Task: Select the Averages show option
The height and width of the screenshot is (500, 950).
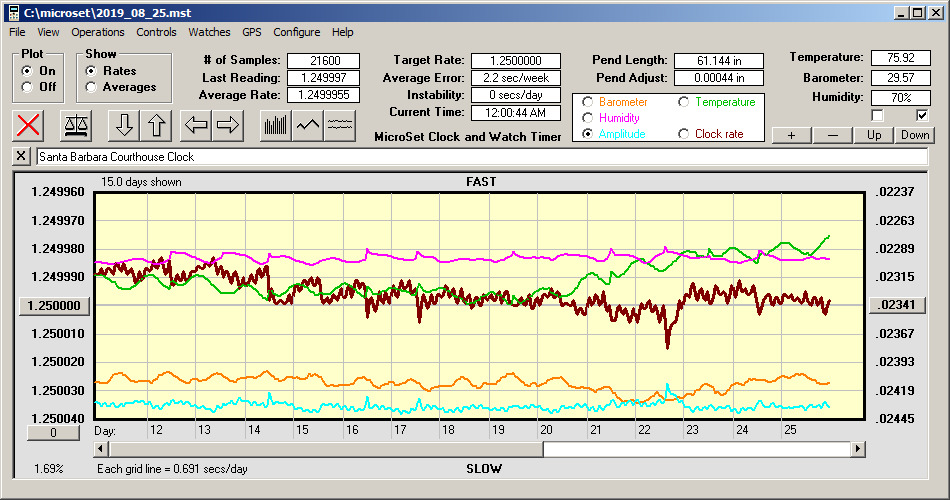Action: click(92, 87)
